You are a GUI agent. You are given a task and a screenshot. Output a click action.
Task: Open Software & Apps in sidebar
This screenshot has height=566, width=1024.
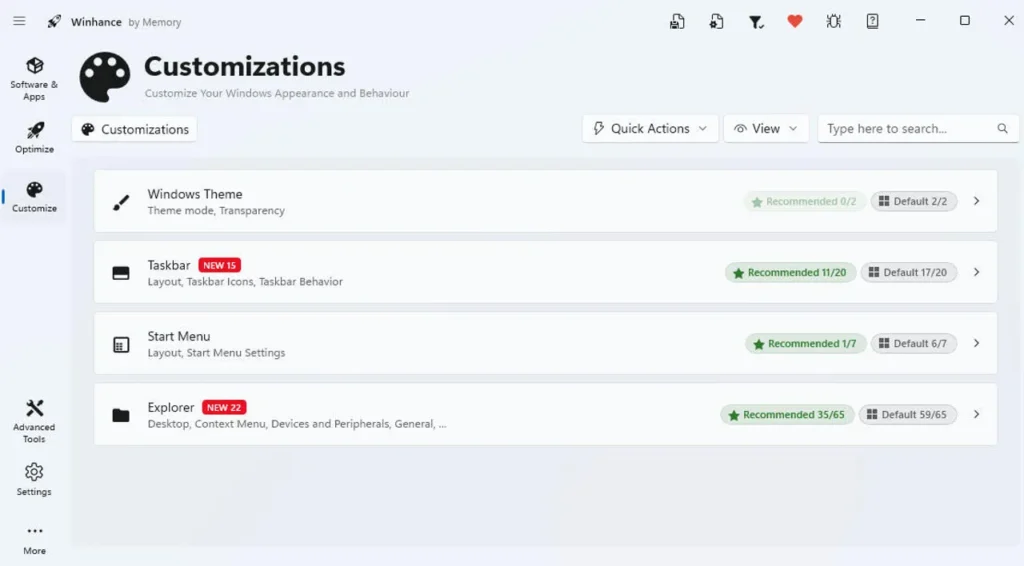tap(34, 78)
